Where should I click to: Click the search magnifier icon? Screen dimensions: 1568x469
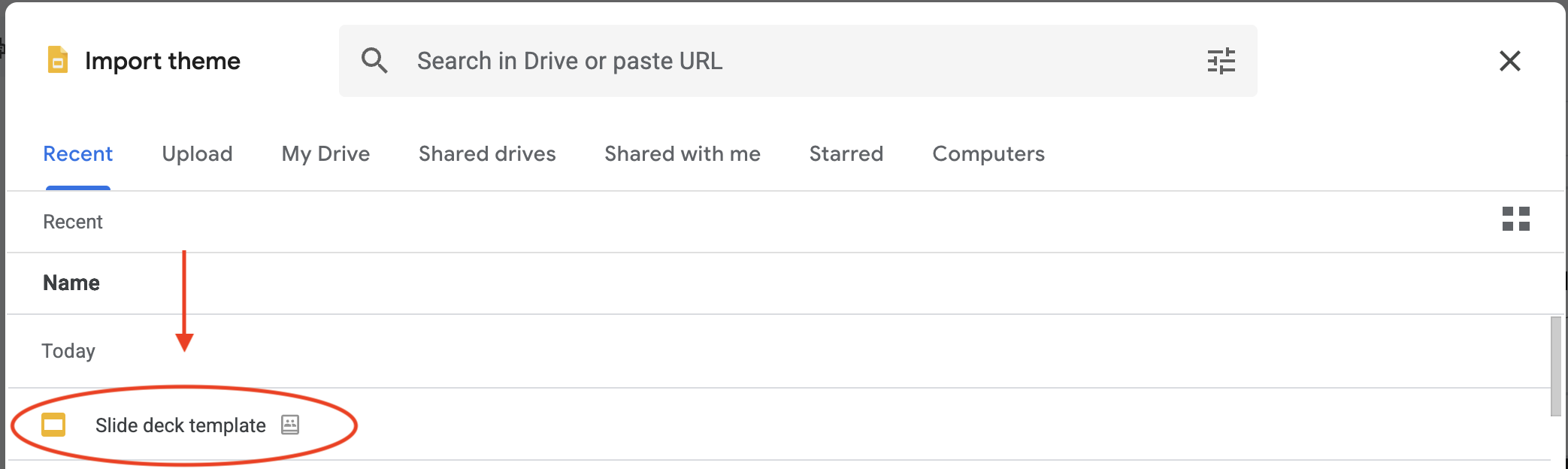[374, 60]
